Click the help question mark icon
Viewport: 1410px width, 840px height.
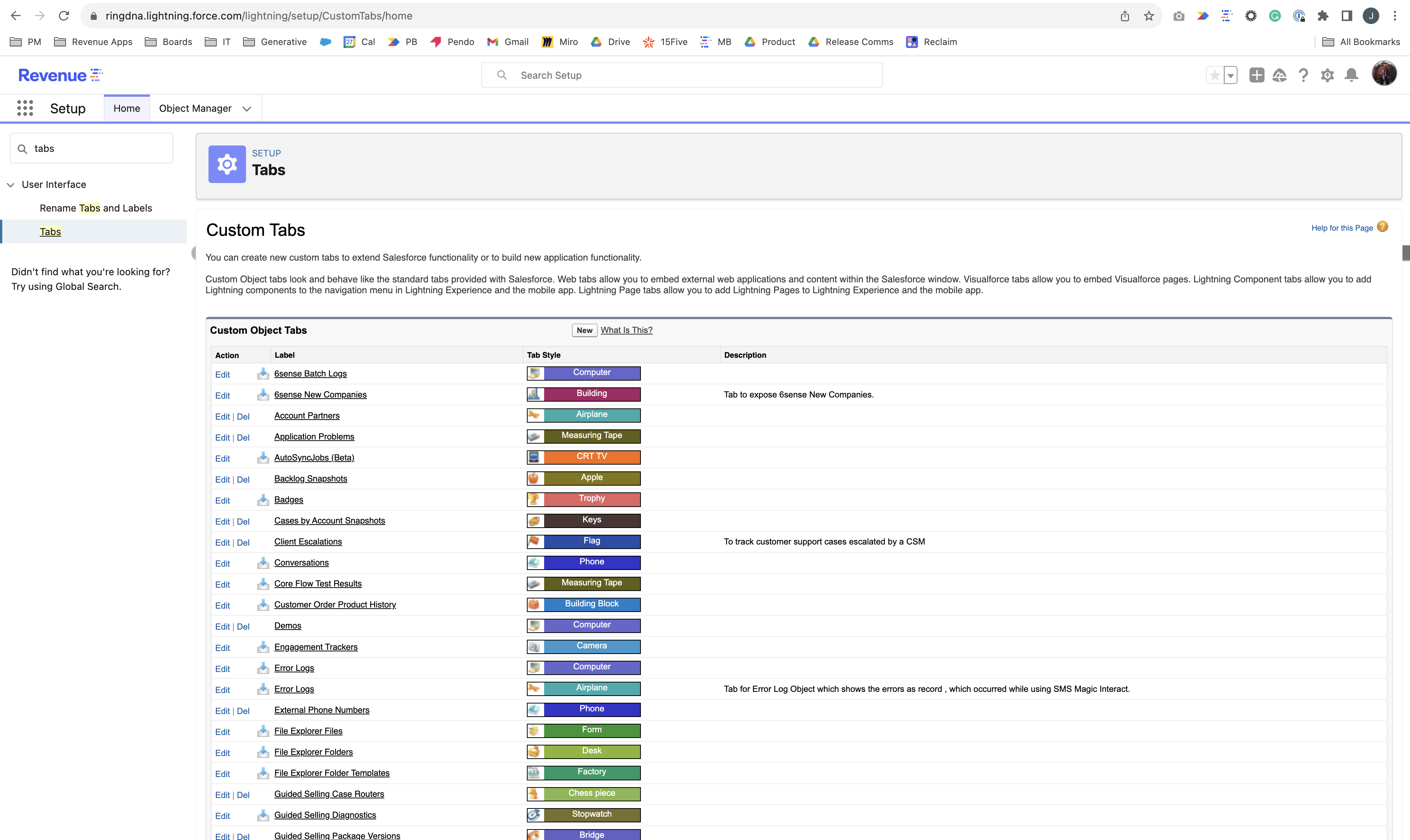(1303, 75)
